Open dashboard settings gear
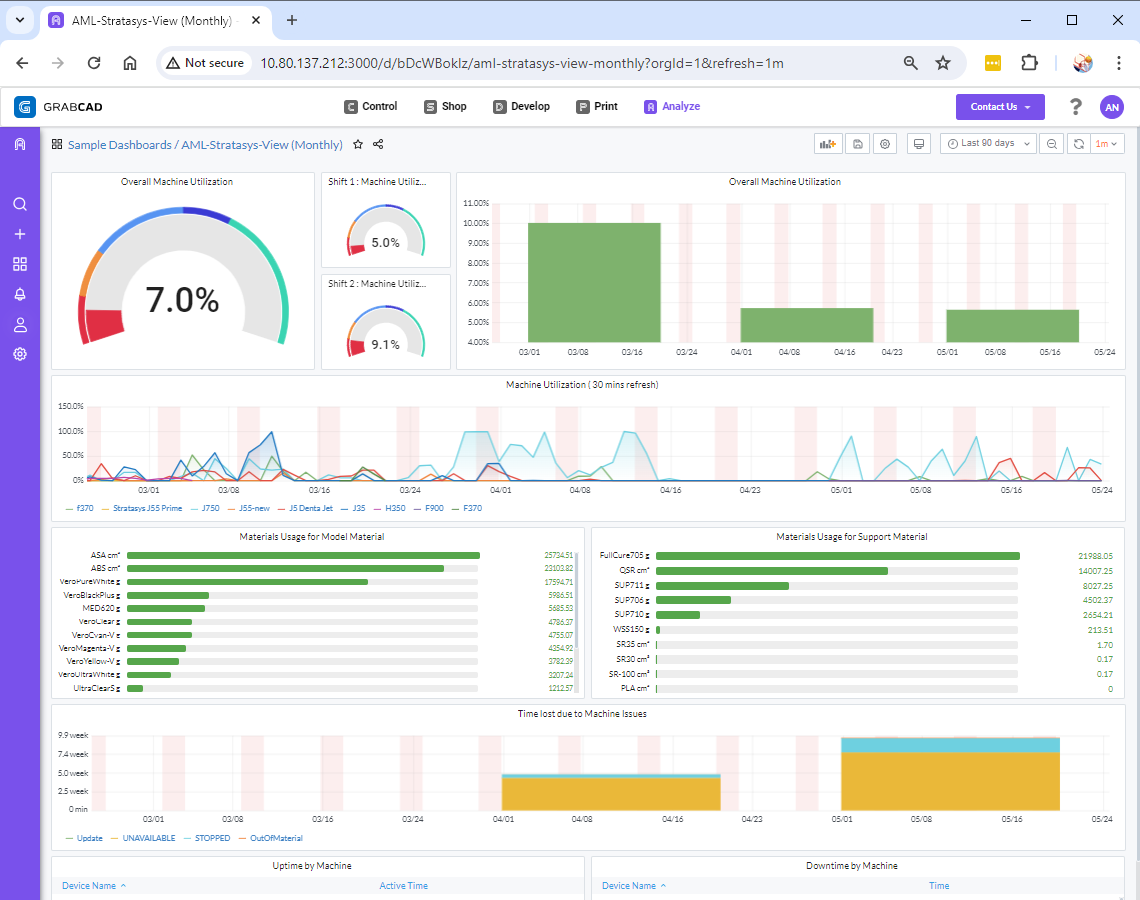This screenshot has width=1140, height=900. [885, 144]
